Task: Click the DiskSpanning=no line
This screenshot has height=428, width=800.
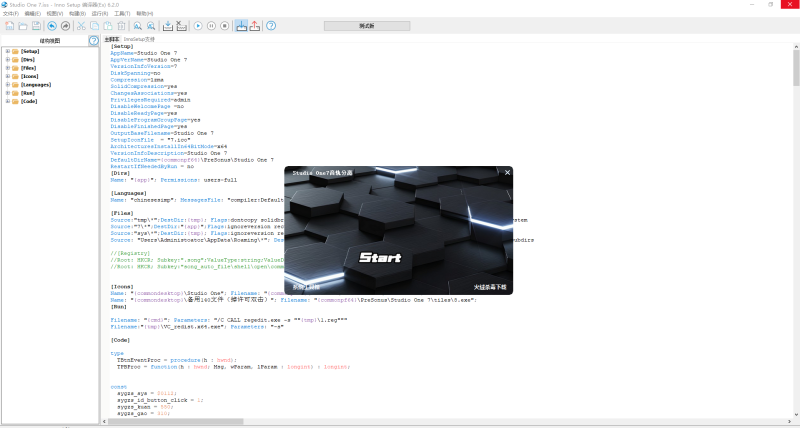Action: [x=135, y=73]
